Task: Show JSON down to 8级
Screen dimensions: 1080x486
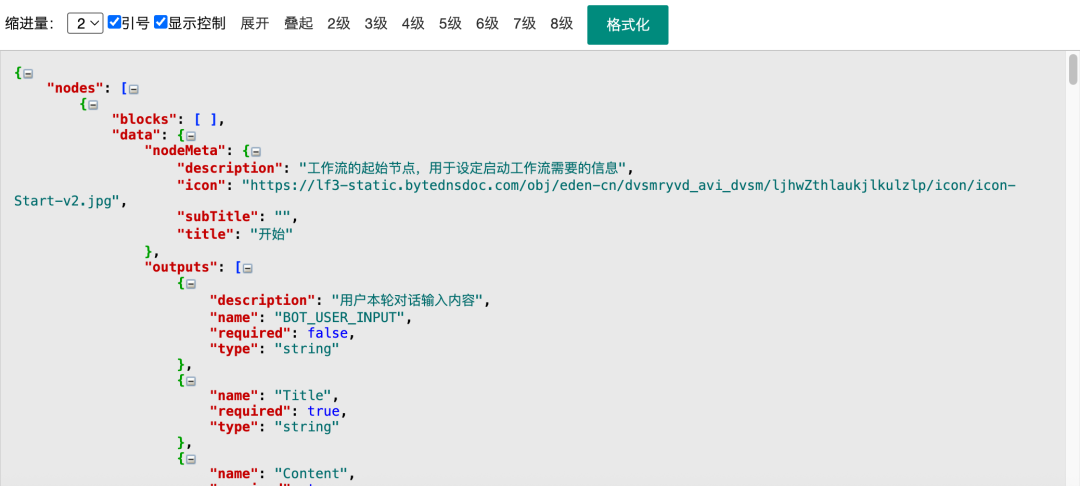Action: 562,23
